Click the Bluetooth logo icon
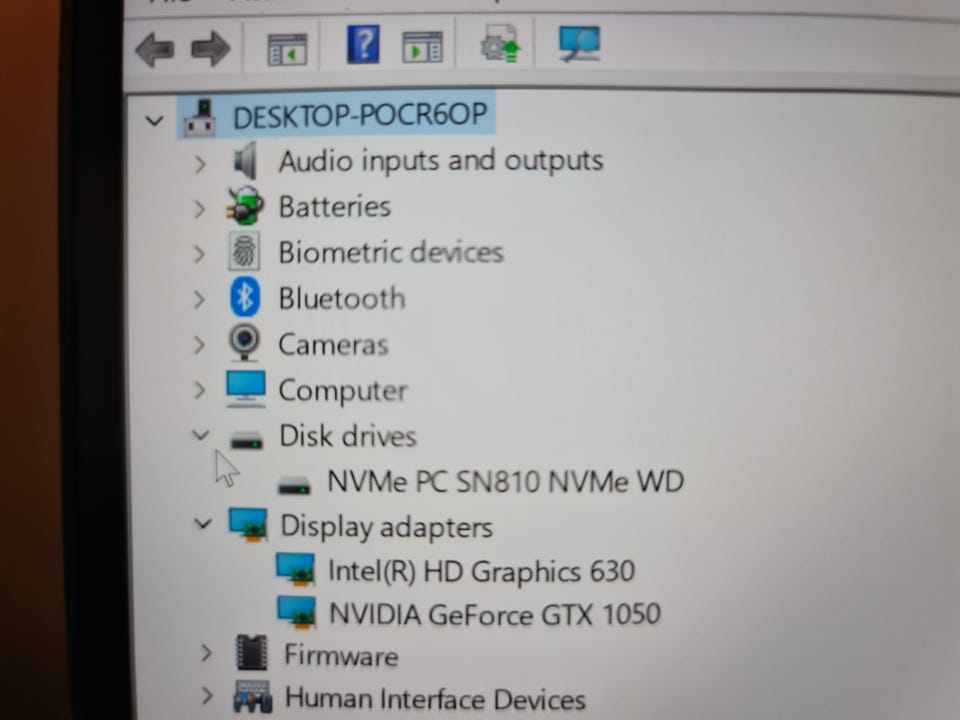 (x=245, y=298)
